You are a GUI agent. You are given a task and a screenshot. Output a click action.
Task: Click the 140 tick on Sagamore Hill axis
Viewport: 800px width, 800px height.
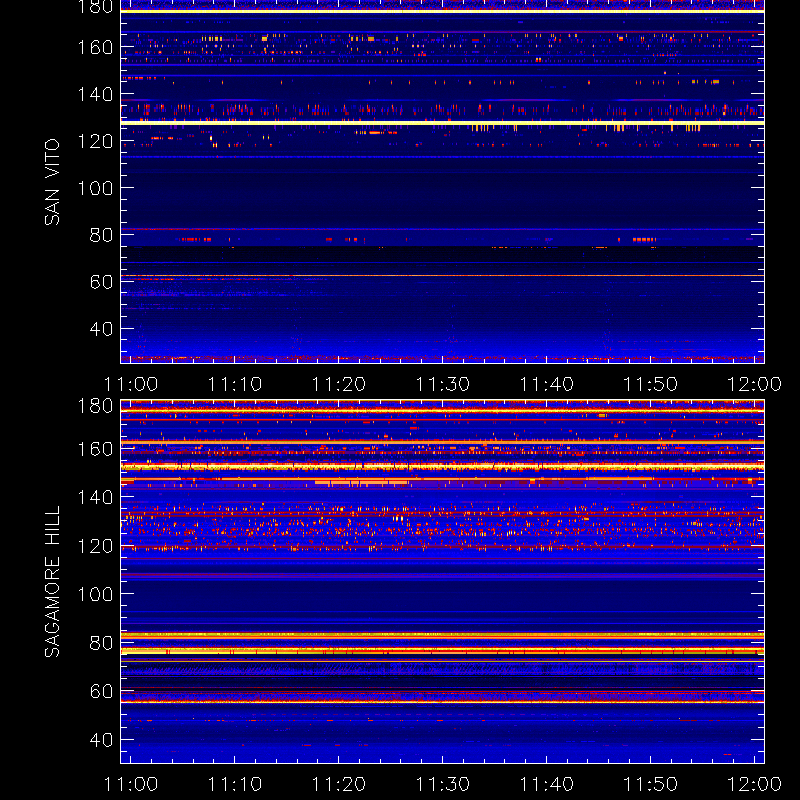click(x=95, y=497)
